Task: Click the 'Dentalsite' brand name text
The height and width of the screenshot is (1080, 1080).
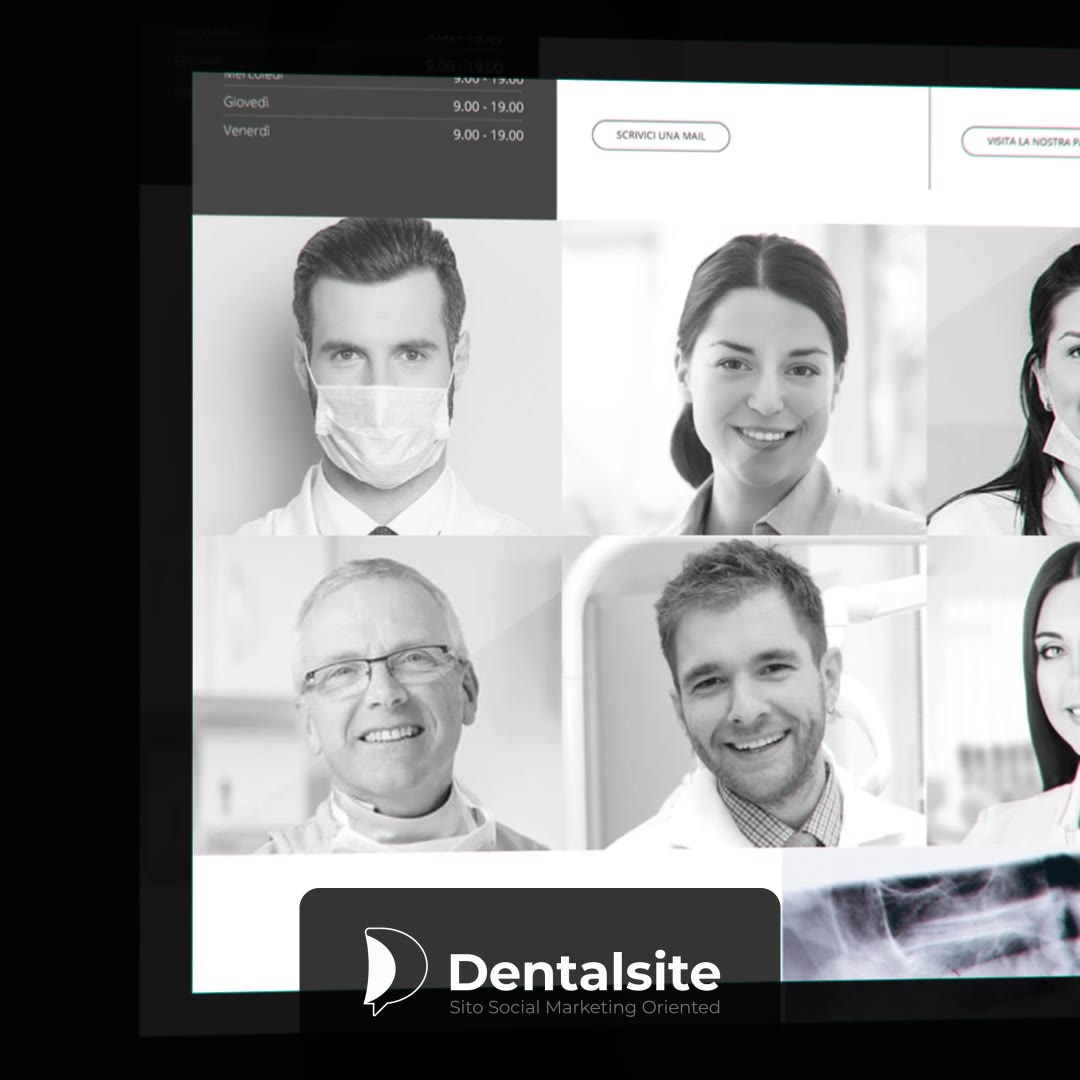Action: click(x=584, y=972)
